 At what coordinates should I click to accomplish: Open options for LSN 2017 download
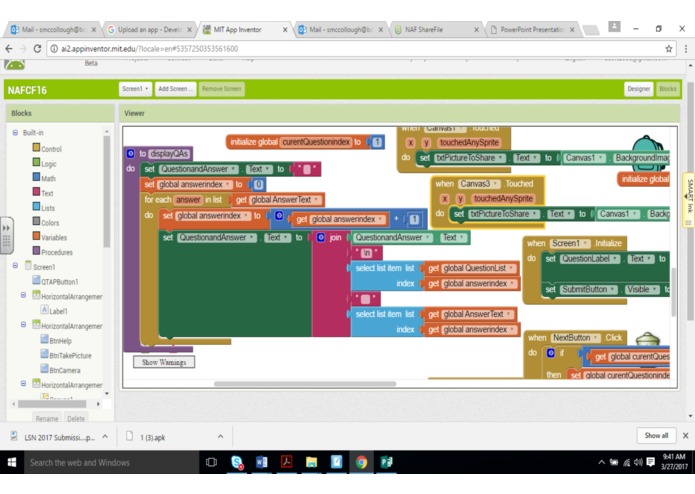point(105,436)
